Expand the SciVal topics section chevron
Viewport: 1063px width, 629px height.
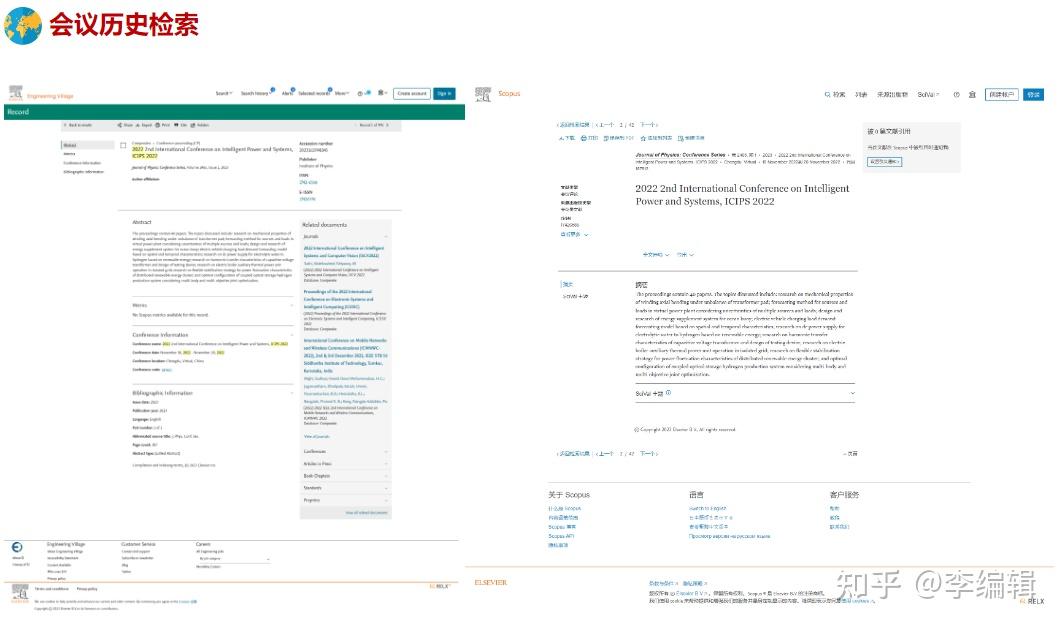(852, 393)
